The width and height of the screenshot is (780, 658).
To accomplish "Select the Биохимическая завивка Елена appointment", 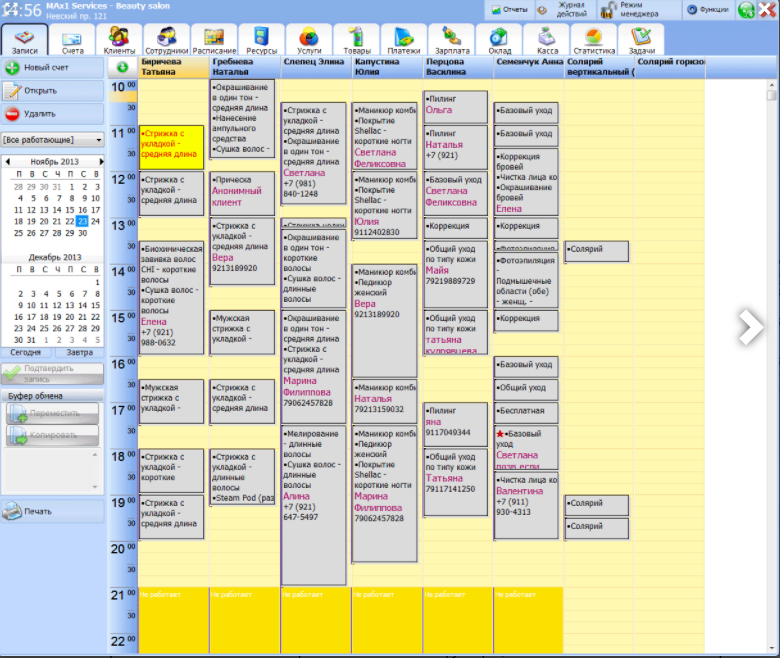I will click(172, 297).
